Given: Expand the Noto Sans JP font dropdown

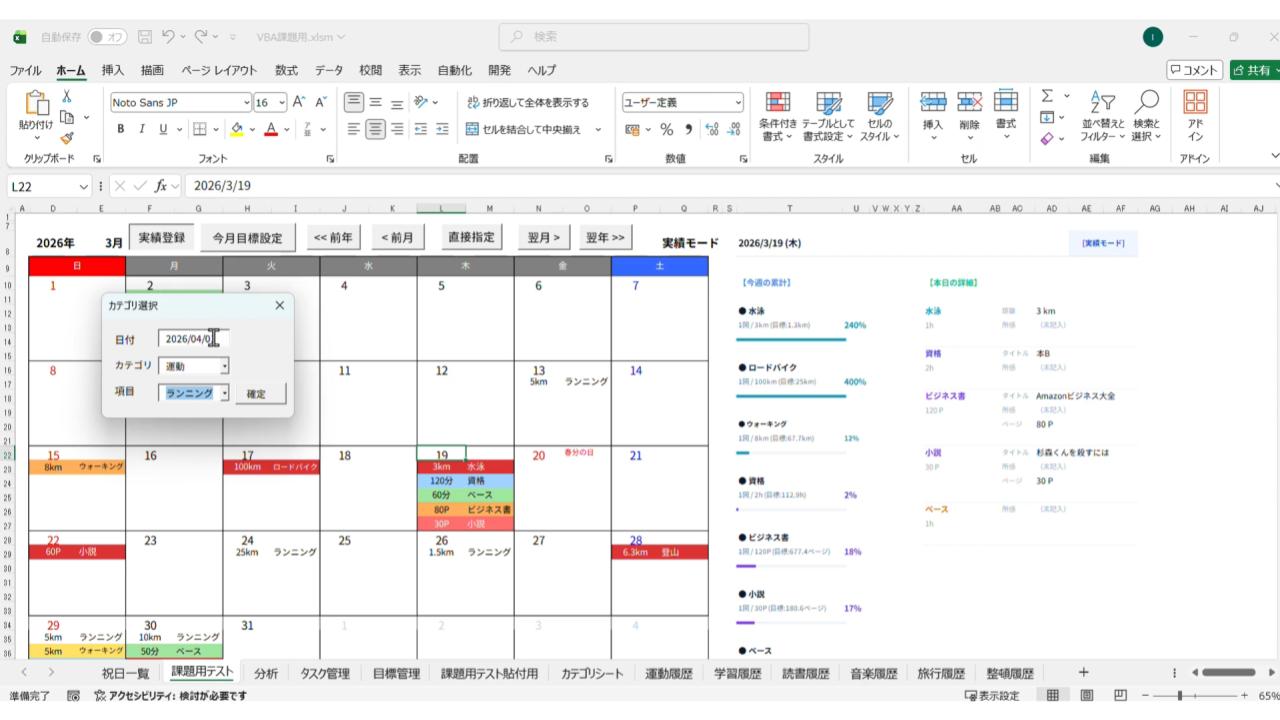Looking at the screenshot, I should [247, 102].
